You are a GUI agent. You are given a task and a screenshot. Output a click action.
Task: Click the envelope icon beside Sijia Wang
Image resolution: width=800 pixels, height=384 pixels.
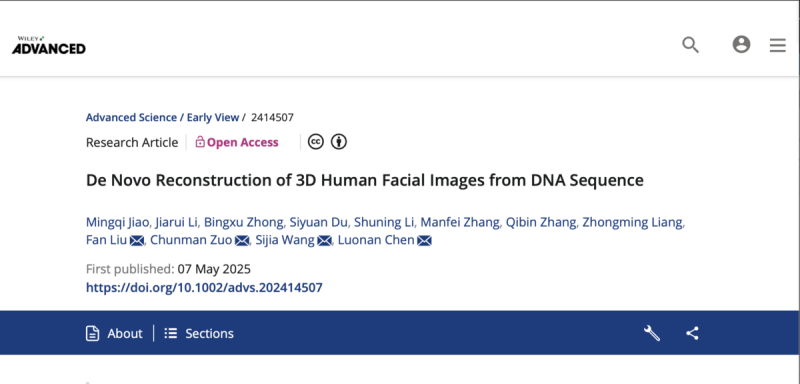coord(324,240)
